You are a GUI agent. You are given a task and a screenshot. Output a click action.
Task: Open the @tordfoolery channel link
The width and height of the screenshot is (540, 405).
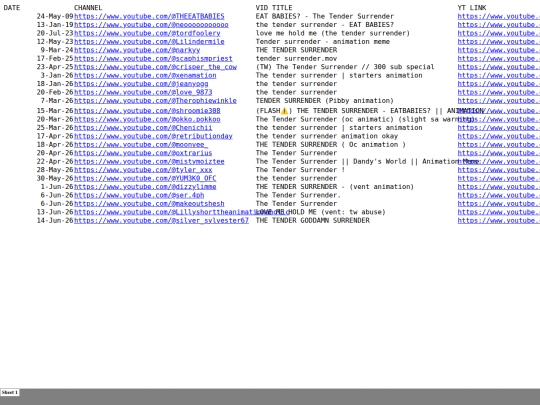pos(147,33)
